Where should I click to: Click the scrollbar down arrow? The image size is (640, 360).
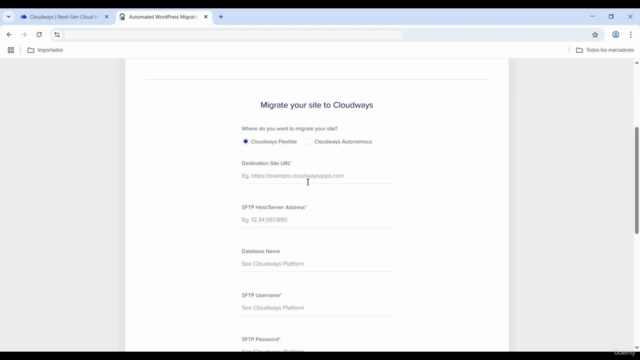(x=636, y=348)
